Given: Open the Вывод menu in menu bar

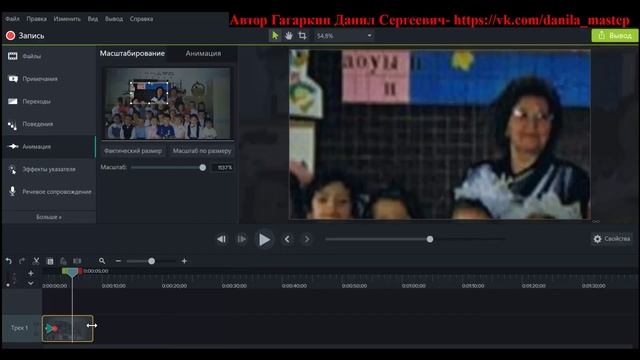Looking at the screenshot, I should tap(114, 19).
